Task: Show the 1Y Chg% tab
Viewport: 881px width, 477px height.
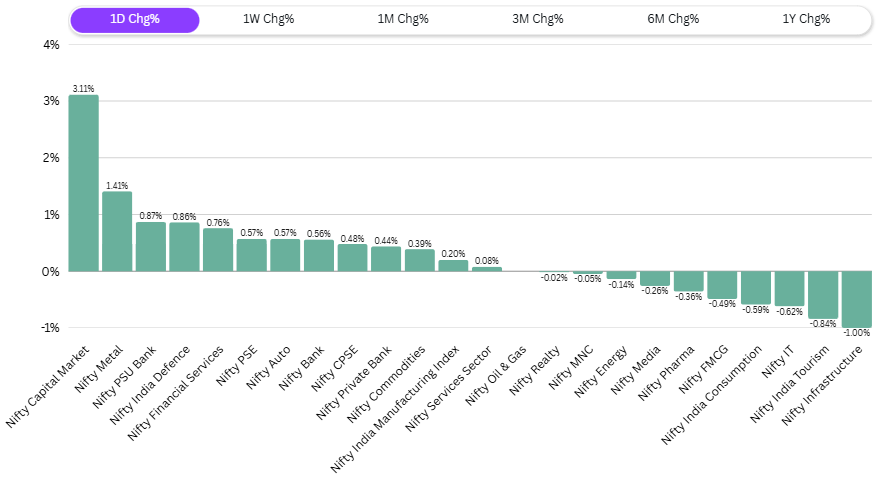Action: tap(806, 20)
